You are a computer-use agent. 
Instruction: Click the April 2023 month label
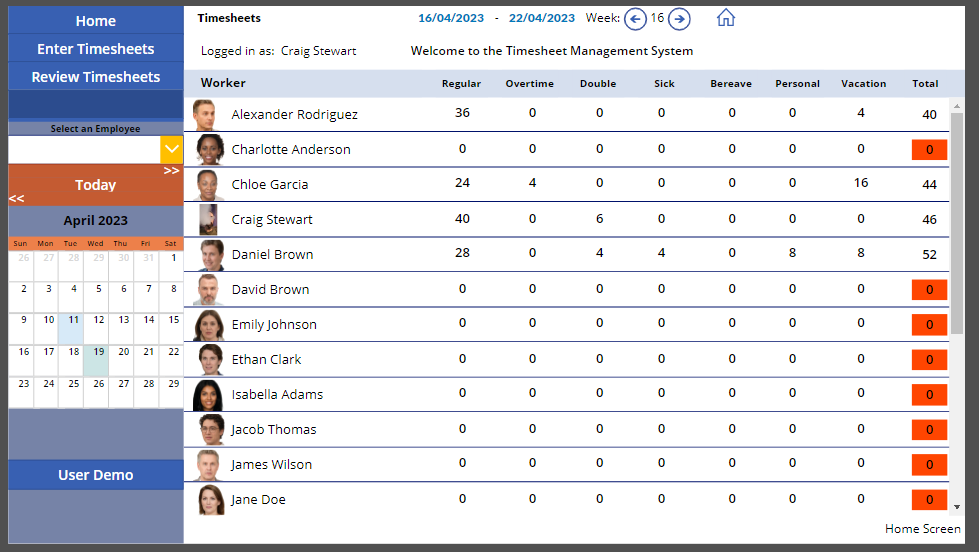pyautogui.click(x=96, y=220)
